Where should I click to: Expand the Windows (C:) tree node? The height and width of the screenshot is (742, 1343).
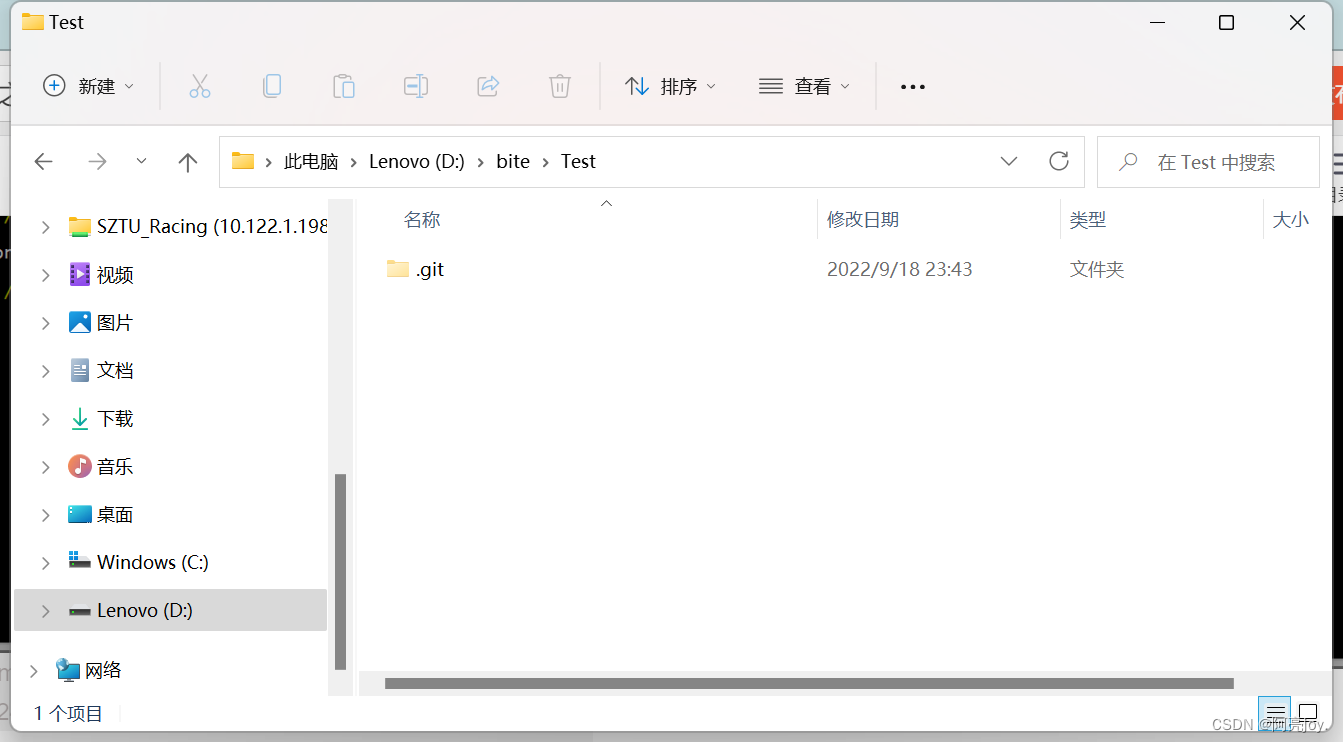click(x=45, y=563)
